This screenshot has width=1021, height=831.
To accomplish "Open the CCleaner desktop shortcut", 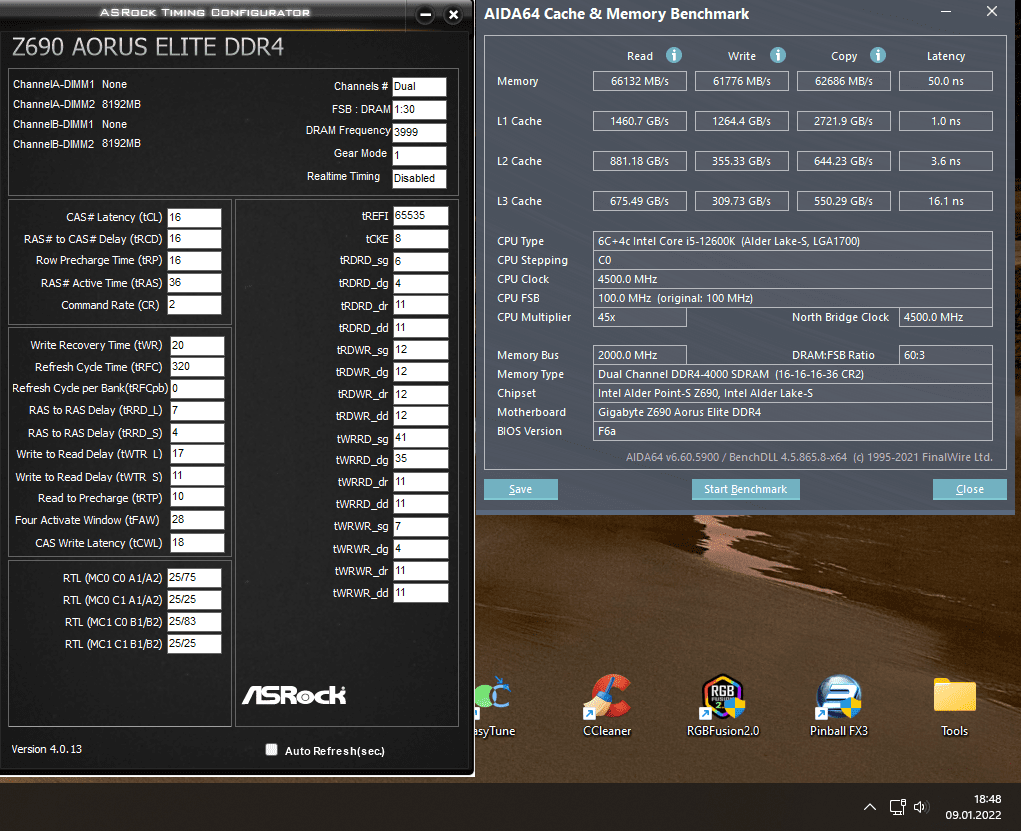I will (x=607, y=706).
